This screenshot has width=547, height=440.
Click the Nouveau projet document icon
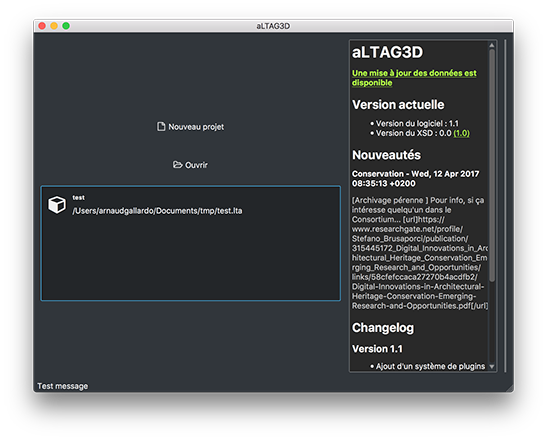(x=161, y=127)
